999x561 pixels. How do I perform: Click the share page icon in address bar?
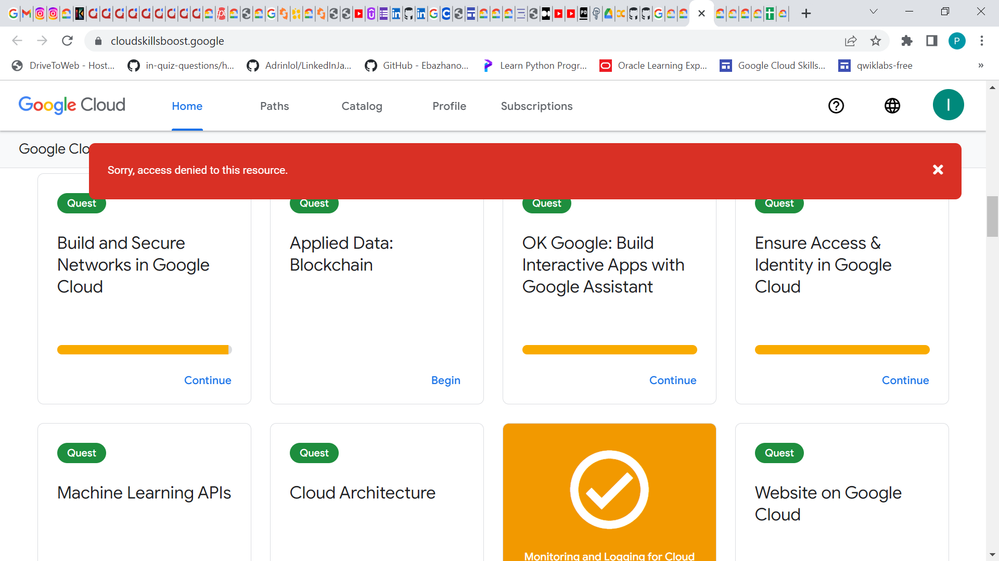pos(851,41)
